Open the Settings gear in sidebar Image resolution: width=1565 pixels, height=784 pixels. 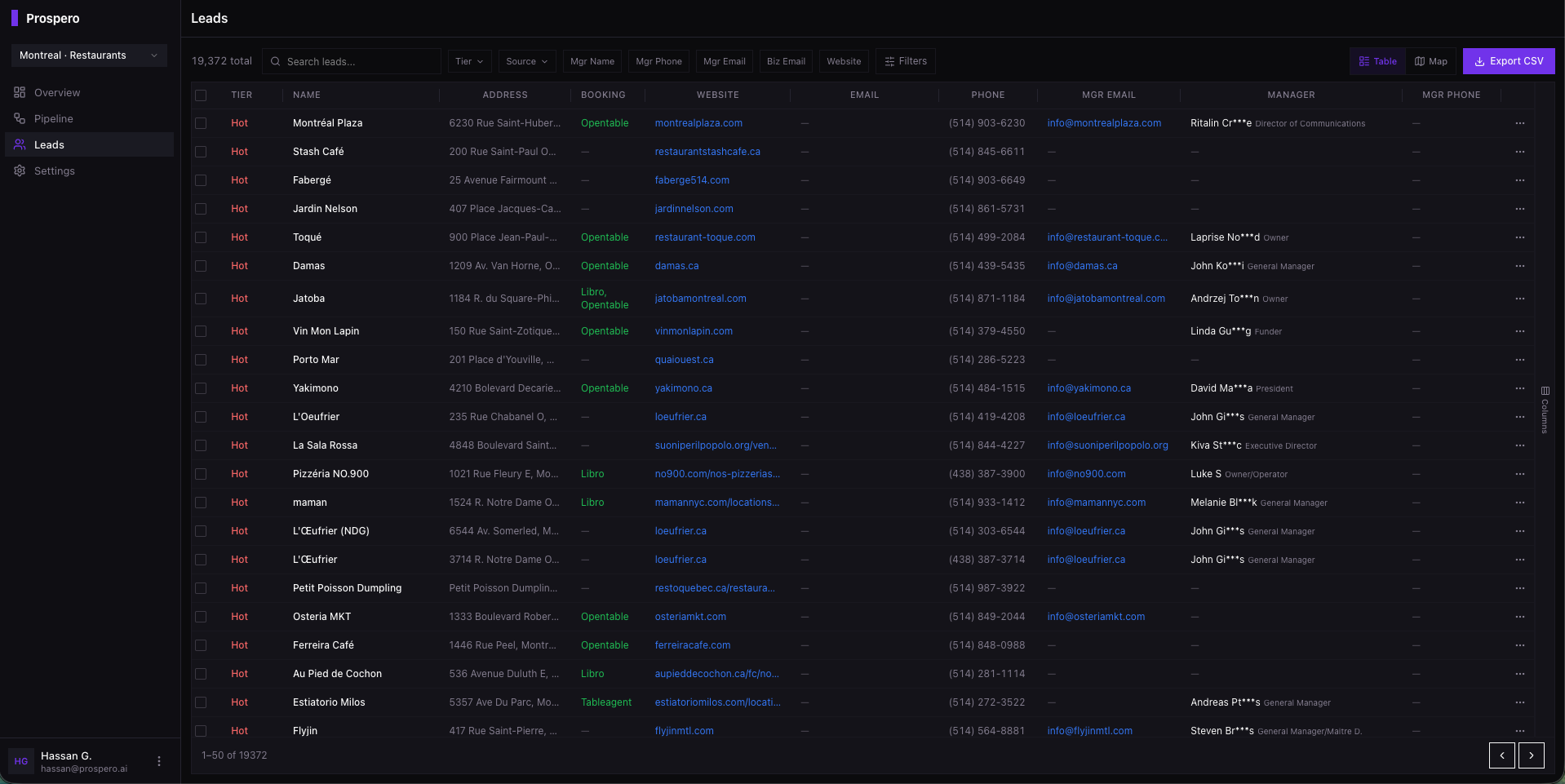[x=20, y=171]
